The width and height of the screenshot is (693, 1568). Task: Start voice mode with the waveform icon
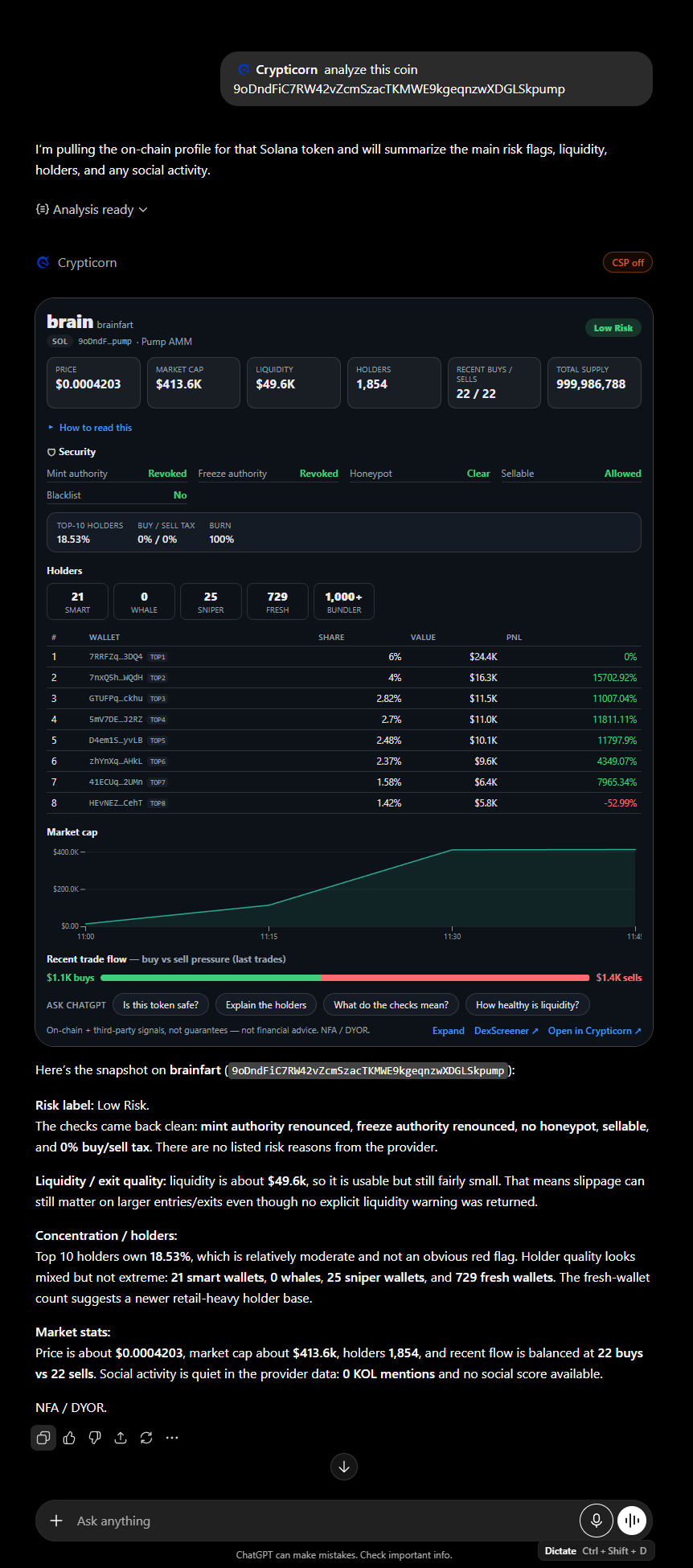coord(633,1521)
